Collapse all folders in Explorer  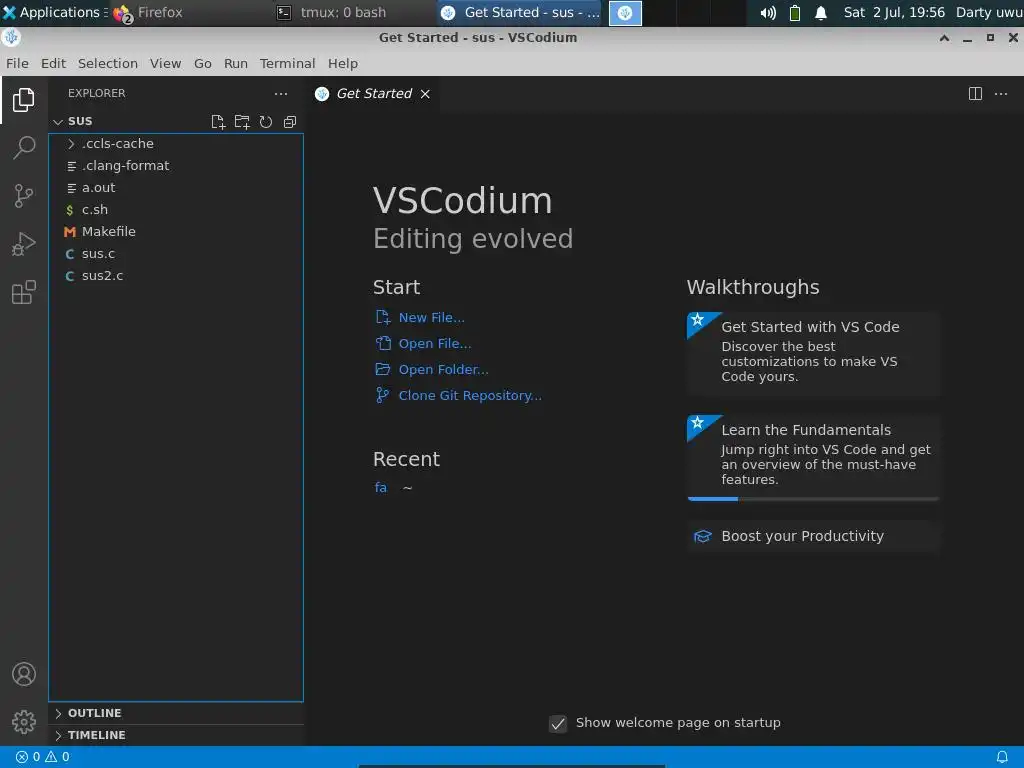pos(290,121)
